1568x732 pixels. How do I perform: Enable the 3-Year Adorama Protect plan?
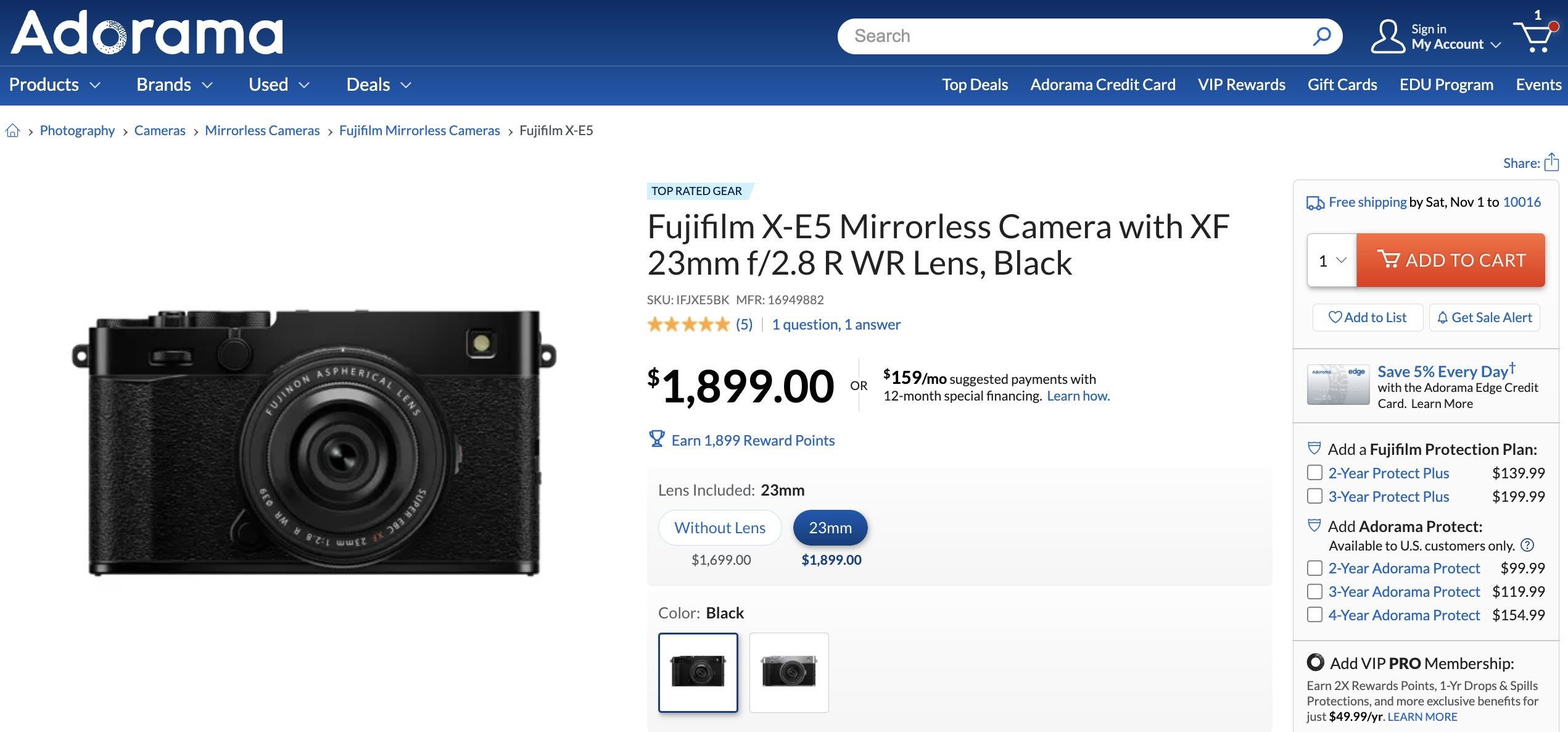tap(1314, 591)
